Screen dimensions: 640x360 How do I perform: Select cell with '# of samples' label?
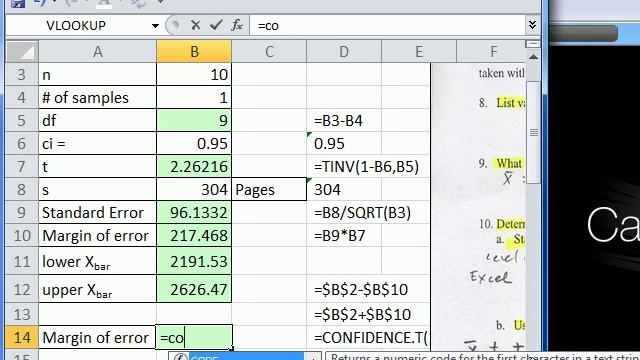tap(98, 98)
